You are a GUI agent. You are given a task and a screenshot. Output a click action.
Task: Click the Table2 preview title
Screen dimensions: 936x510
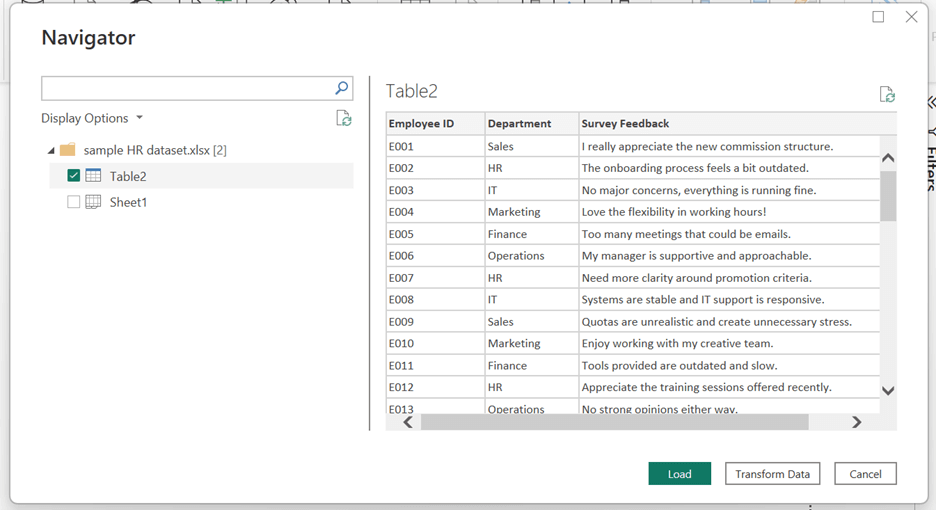(x=411, y=91)
